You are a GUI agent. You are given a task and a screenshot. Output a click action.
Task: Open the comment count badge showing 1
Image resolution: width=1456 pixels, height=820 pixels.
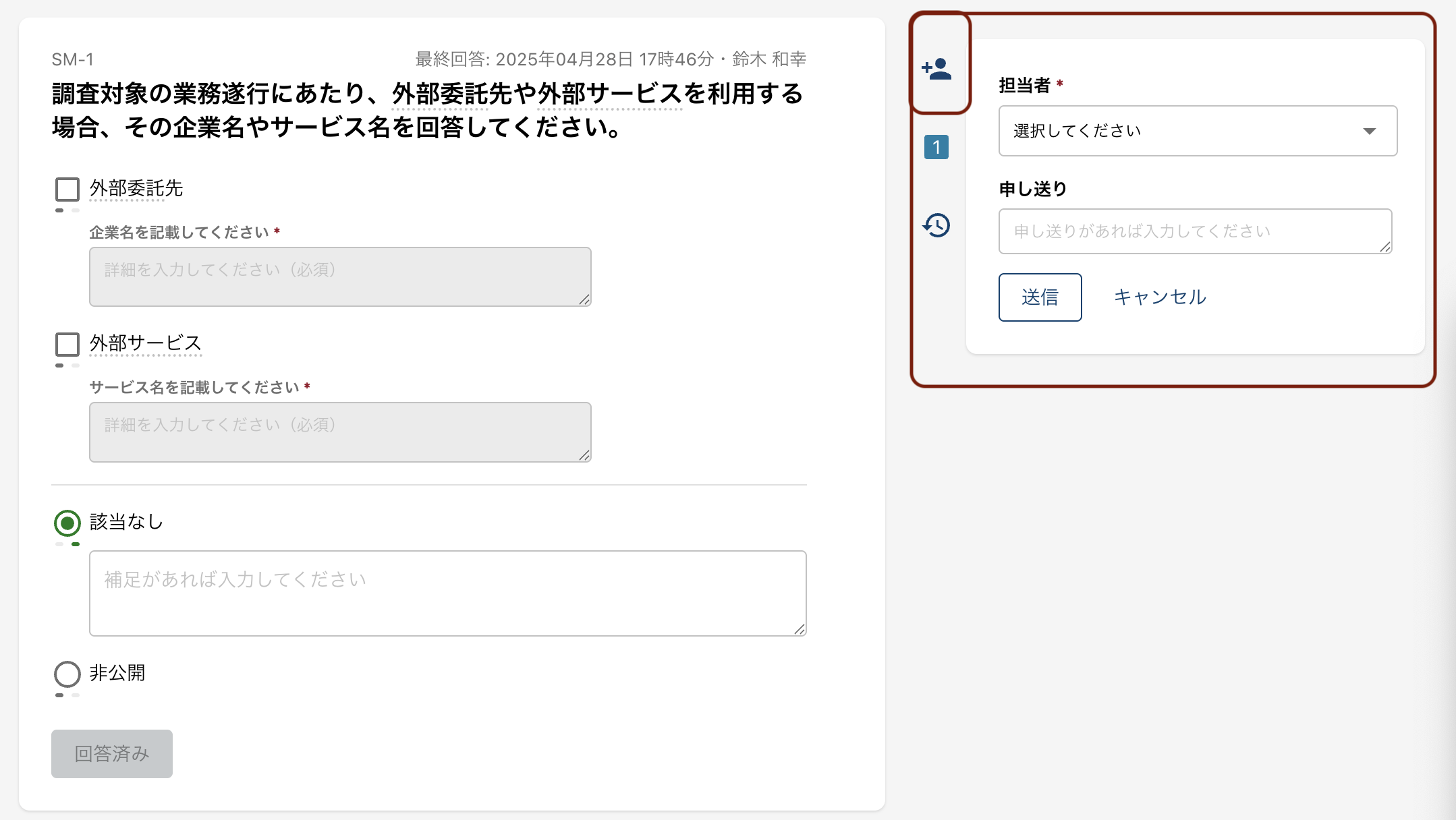click(x=936, y=147)
